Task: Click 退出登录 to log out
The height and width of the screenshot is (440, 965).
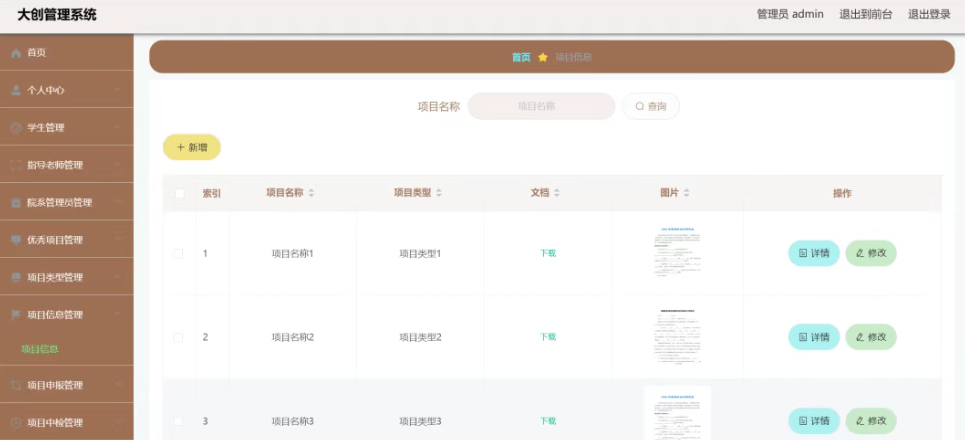Action: pyautogui.click(x=929, y=15)
